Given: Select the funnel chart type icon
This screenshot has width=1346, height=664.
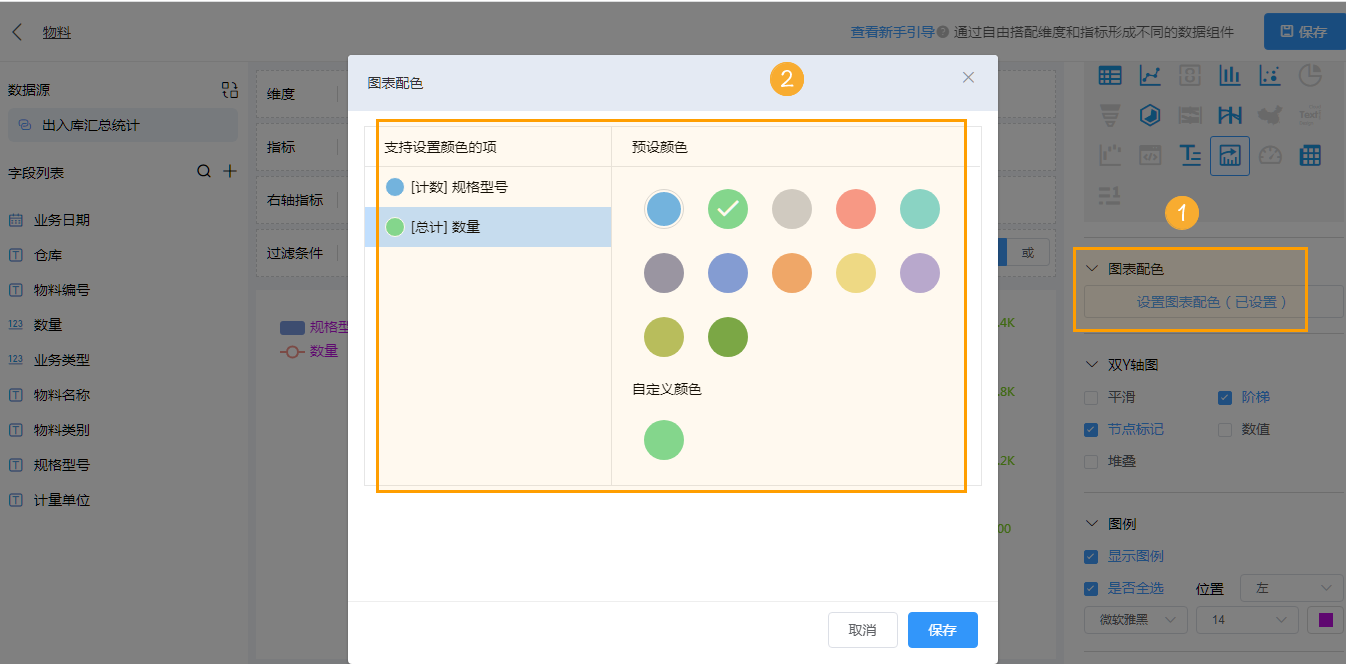Looking at the screenshot, I should (x=1110, y=115).
